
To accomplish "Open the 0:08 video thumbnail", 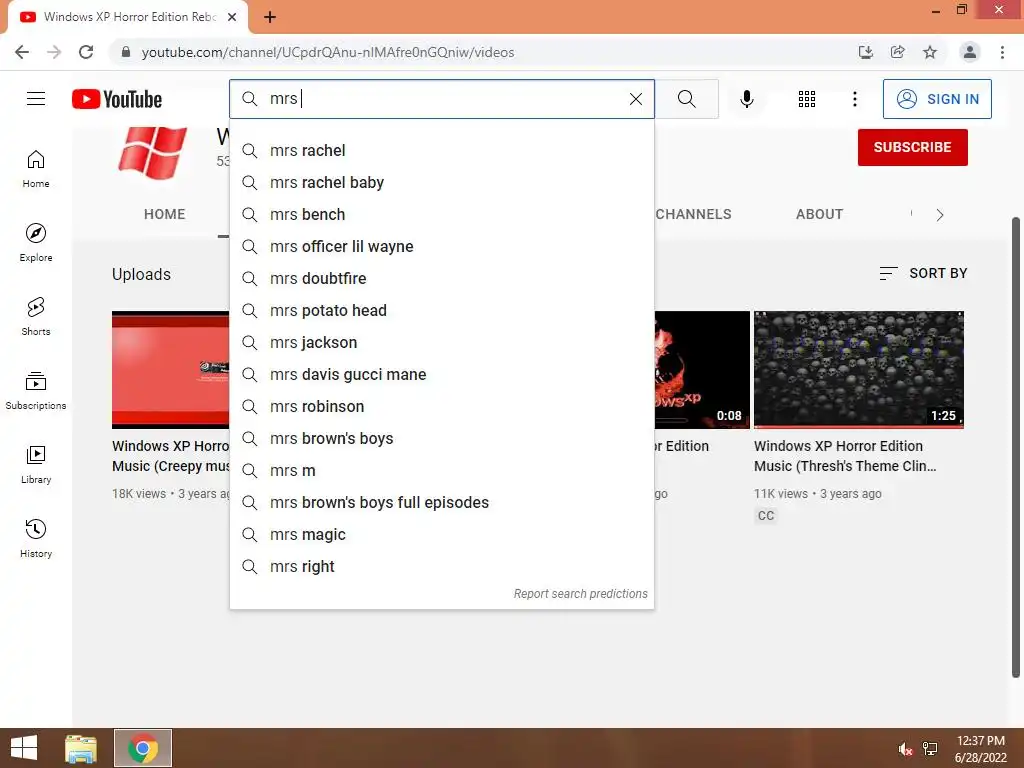I will click(x=702, y=370).
